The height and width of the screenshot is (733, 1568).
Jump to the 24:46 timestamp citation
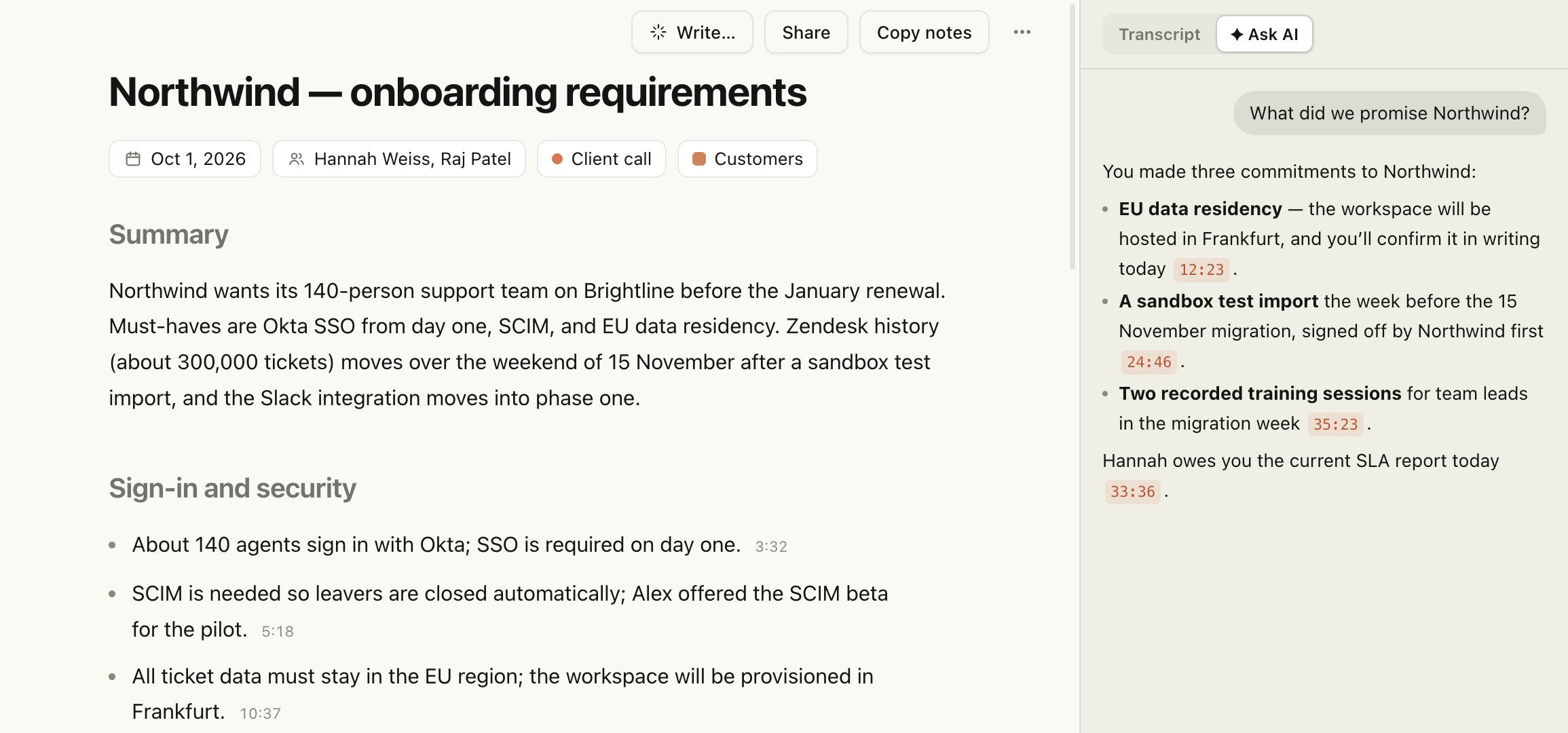point(1149,362)
